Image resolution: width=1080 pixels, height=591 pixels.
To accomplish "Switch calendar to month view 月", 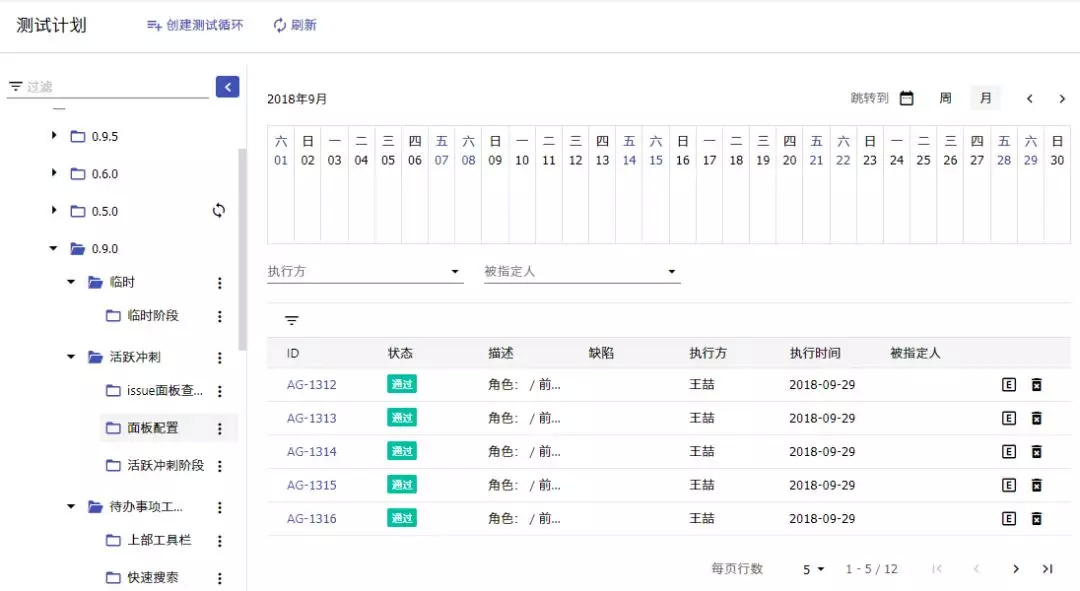I will point(986,98).
